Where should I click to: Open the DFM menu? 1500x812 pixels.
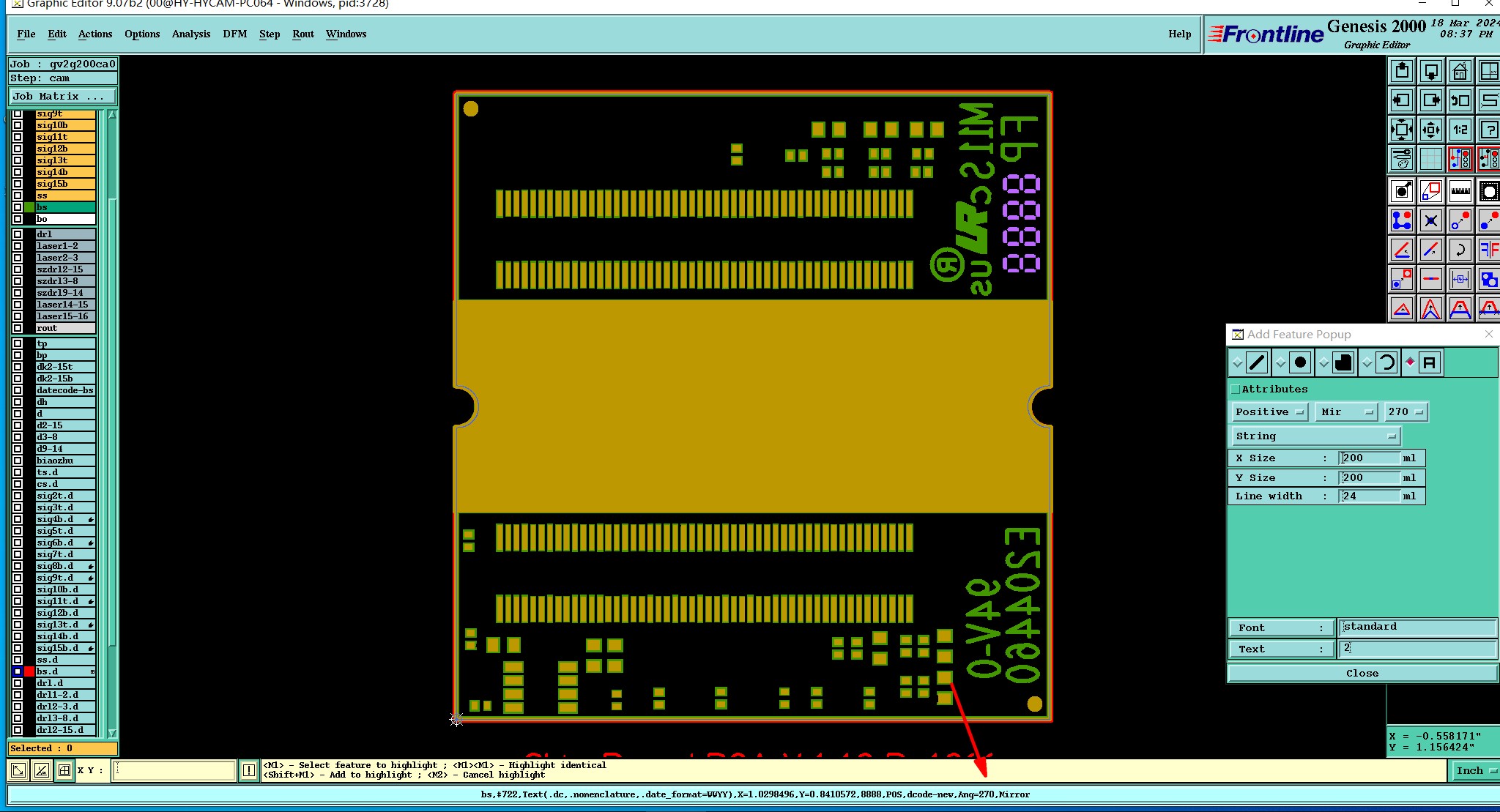coord(234,34)
